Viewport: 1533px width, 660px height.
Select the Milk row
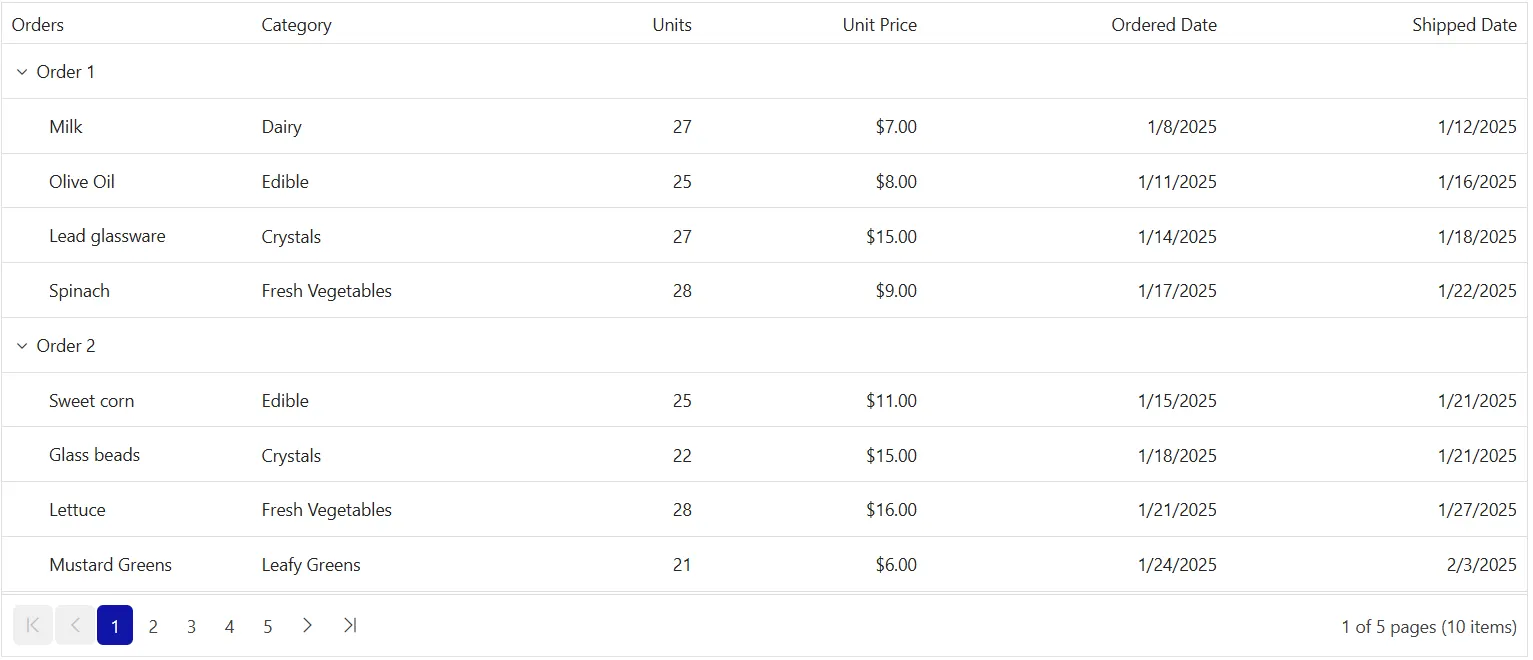[x=765, y=127]
